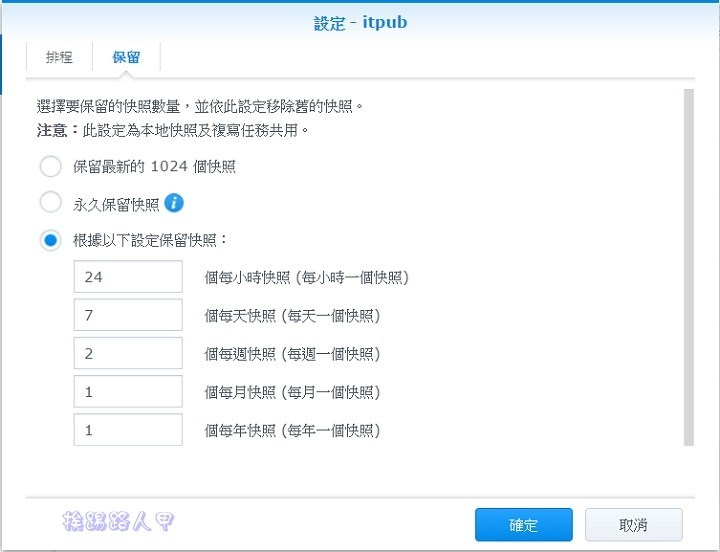Select the 保留 tab
The image size is (720, 552).
tap(126, 57)
